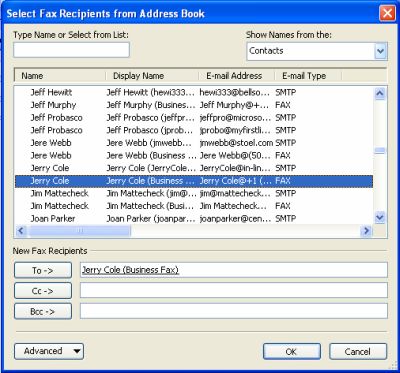
Task: Click the horizontal scrollbar thumb
Action: tap(80, 230)
